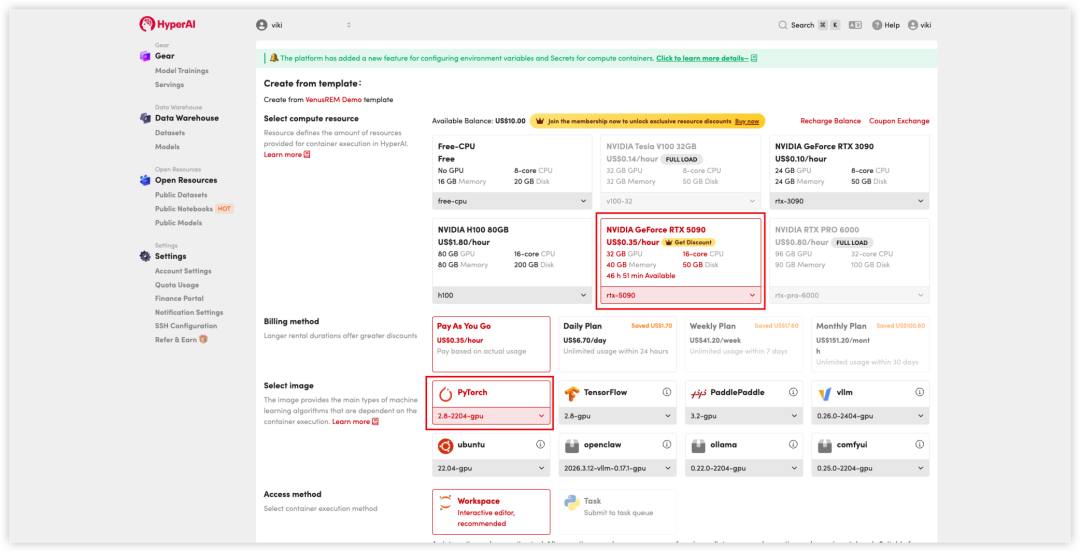Click the comfyui image icon
1080x552 pixels.
(824, 446)
